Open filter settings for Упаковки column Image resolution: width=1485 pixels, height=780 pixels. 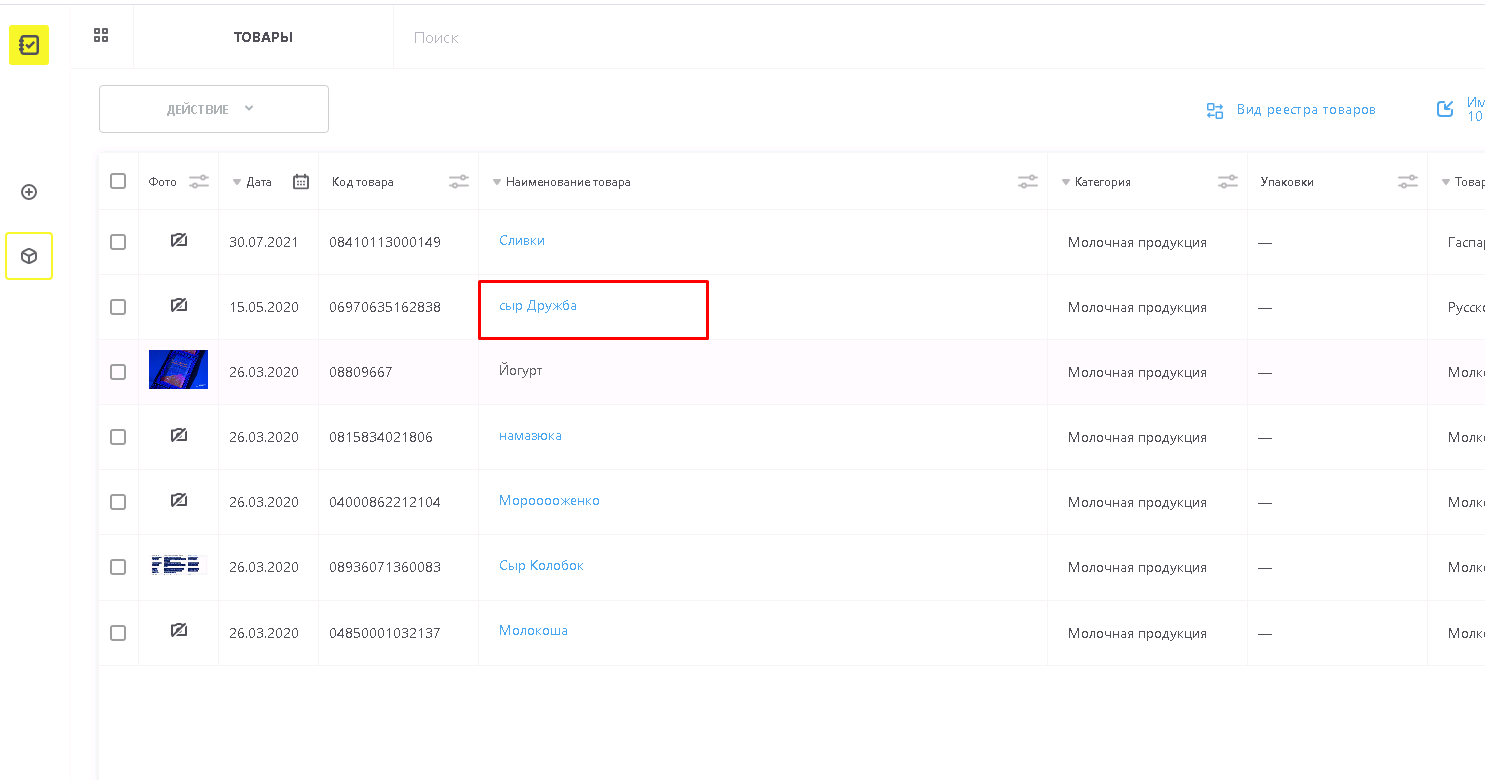[x=1408, y=181]
